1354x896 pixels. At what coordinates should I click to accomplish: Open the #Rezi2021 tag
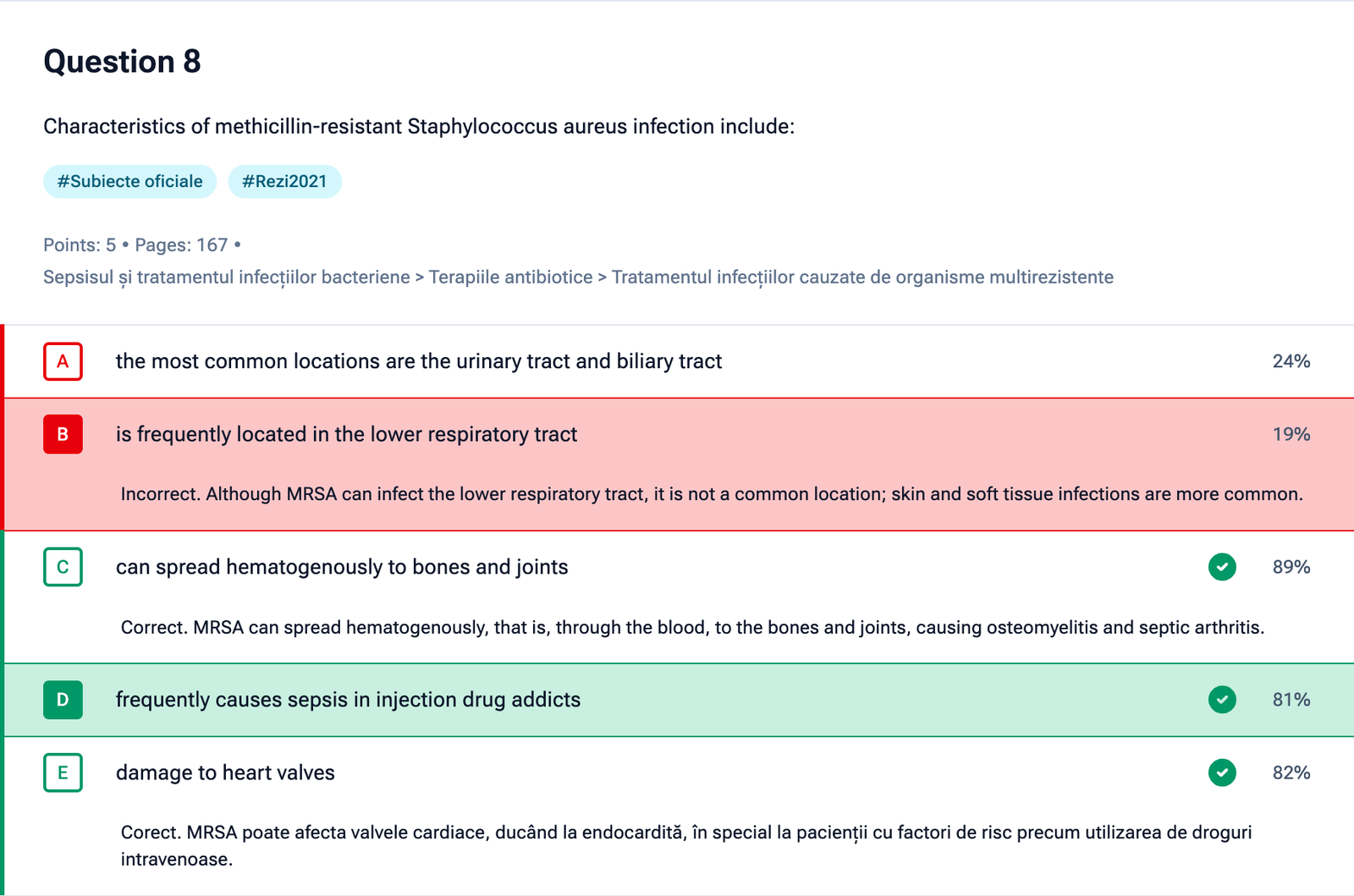pos(284,182)
